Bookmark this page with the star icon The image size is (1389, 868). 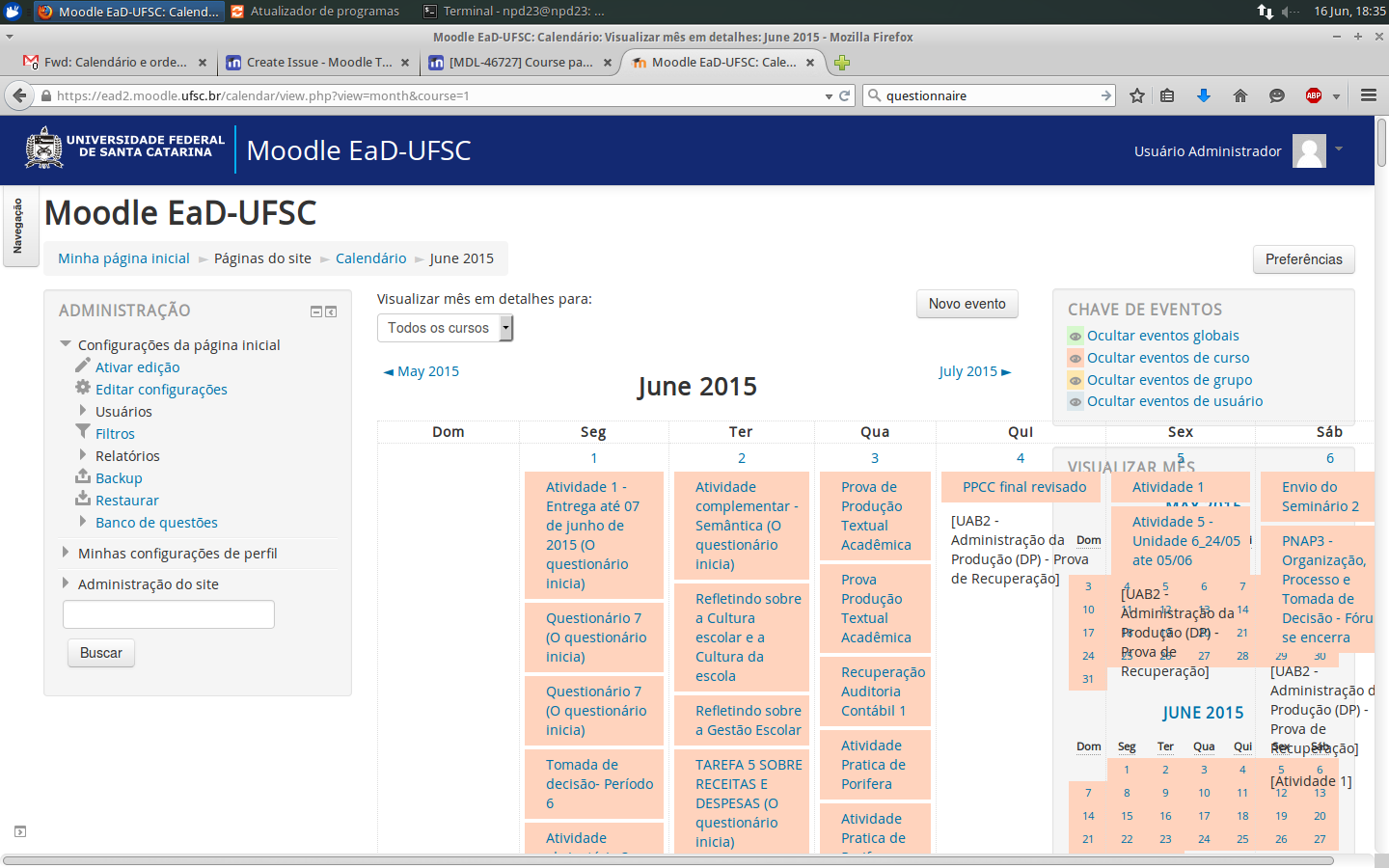pyautogui.click(x=1137, y=95)
